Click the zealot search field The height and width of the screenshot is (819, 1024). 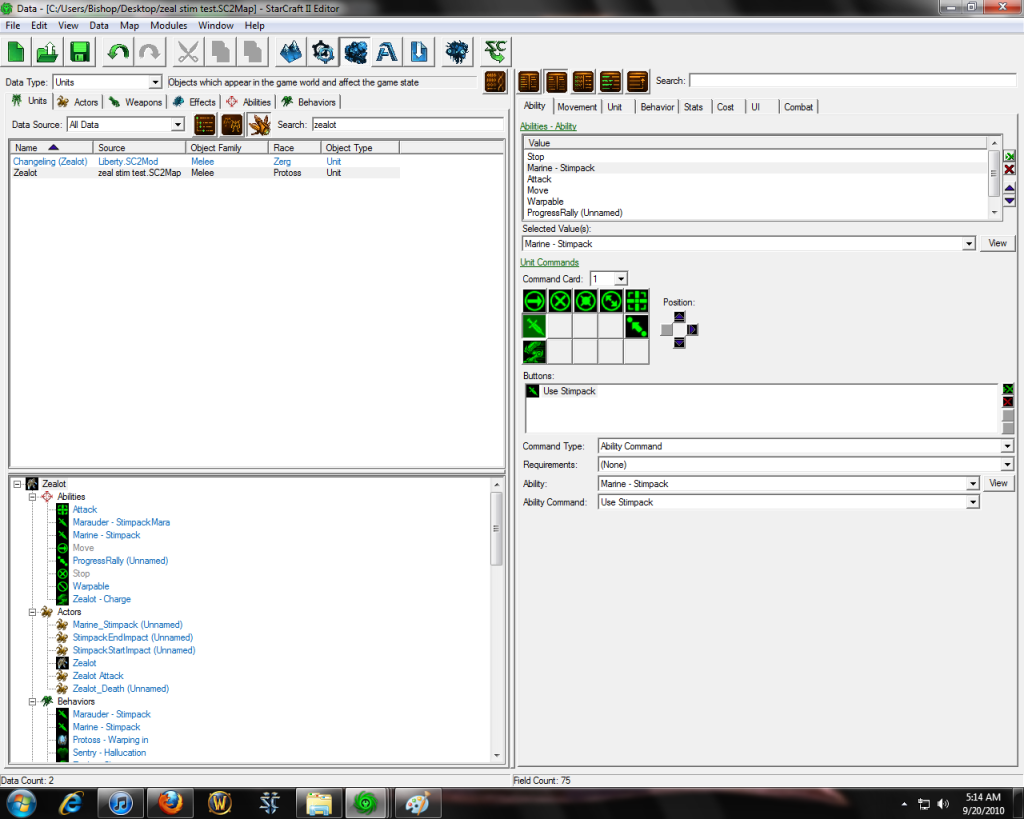(x=407, y=124)
